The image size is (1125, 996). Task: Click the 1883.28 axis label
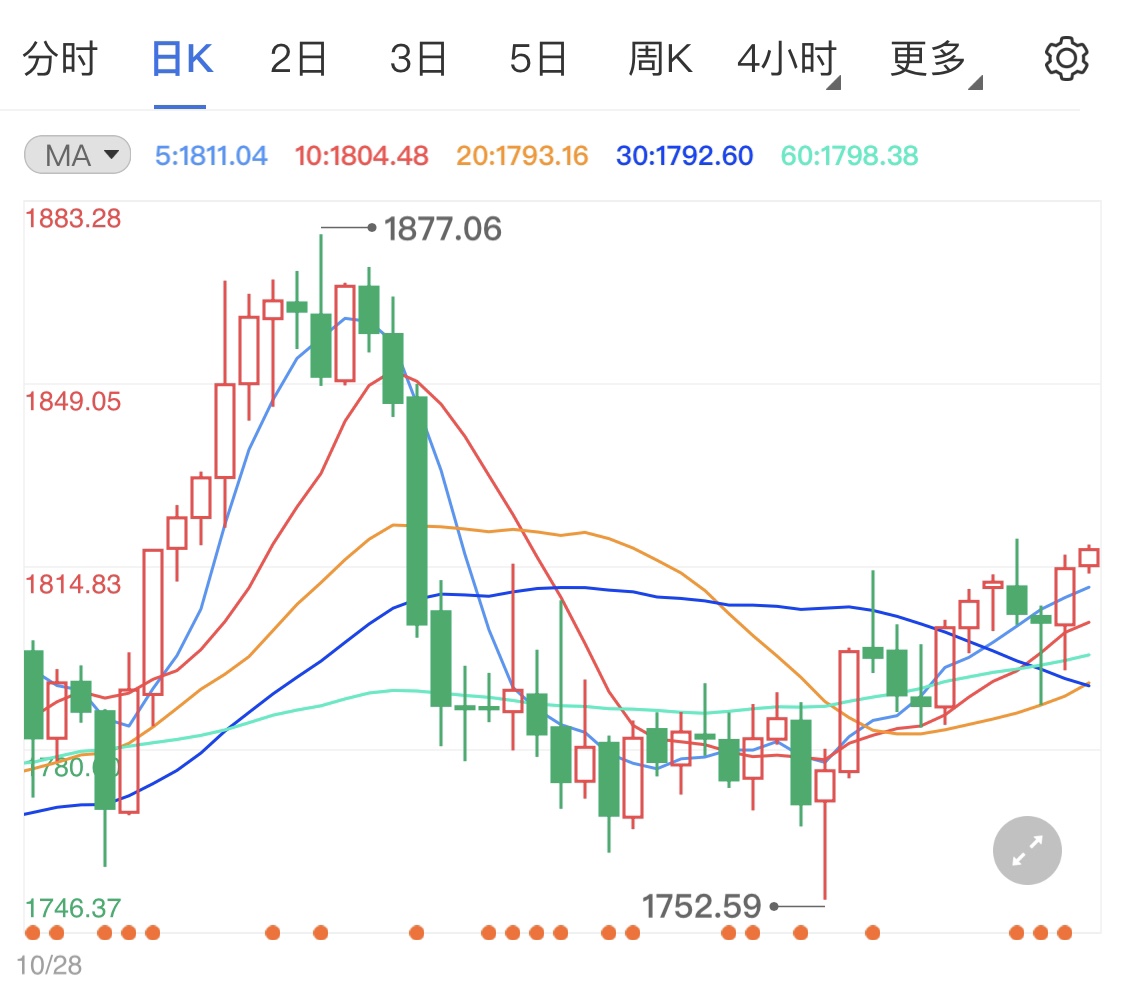[x=73, y=219]
